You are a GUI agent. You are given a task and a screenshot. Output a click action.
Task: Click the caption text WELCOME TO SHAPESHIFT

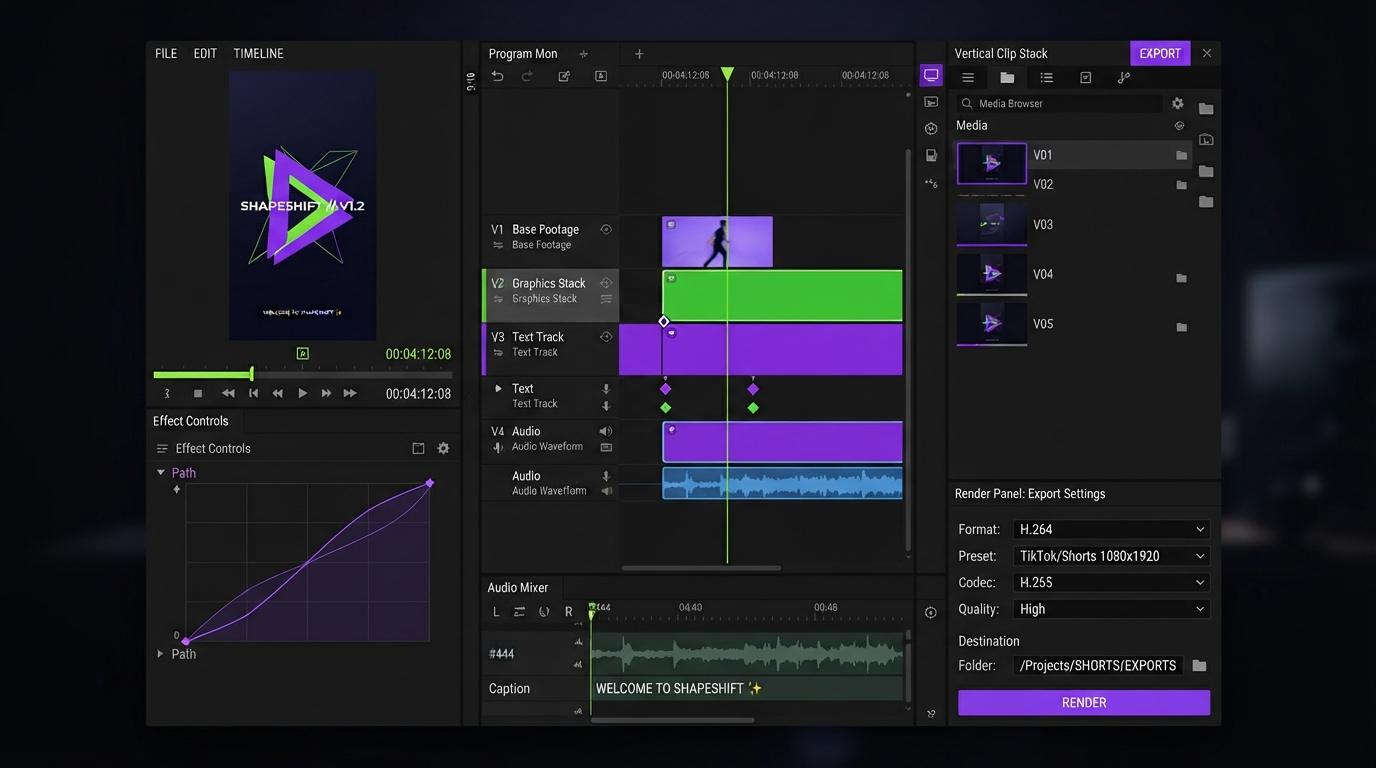click(x=678, y=689)
